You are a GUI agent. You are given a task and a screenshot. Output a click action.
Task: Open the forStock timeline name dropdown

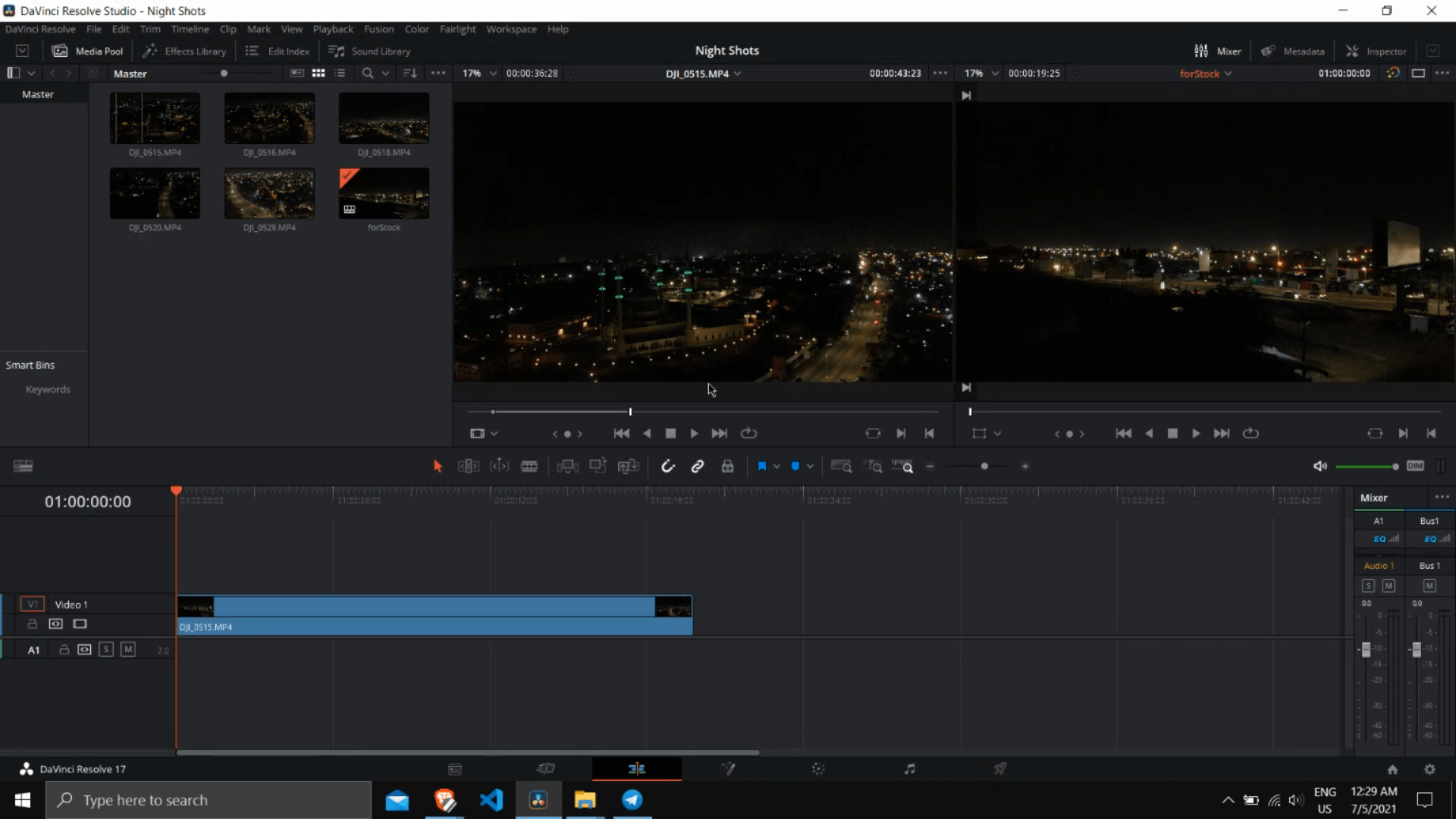point(1228,74)
